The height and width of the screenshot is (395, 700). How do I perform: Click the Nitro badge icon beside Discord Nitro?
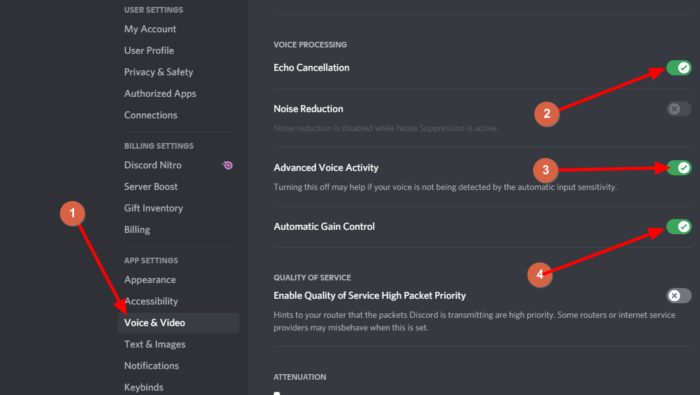(x=227, y=165)
